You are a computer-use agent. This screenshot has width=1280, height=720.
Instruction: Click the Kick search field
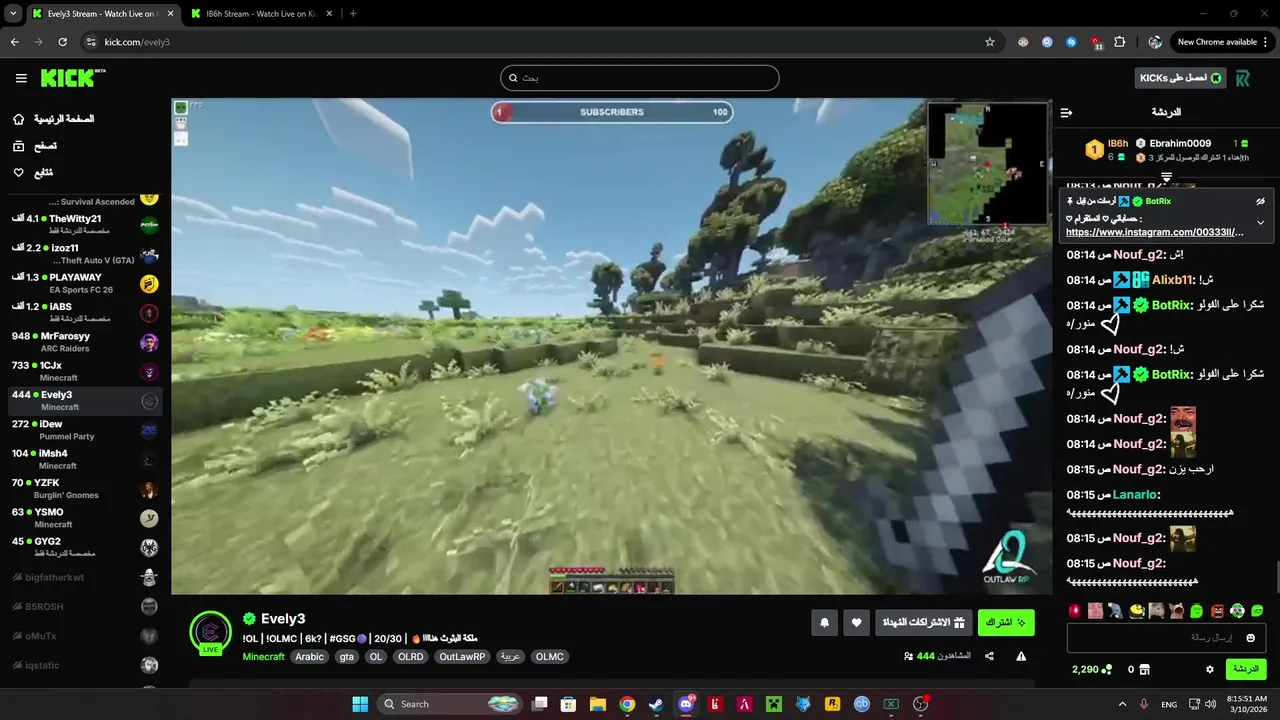[x=640, y=78]
